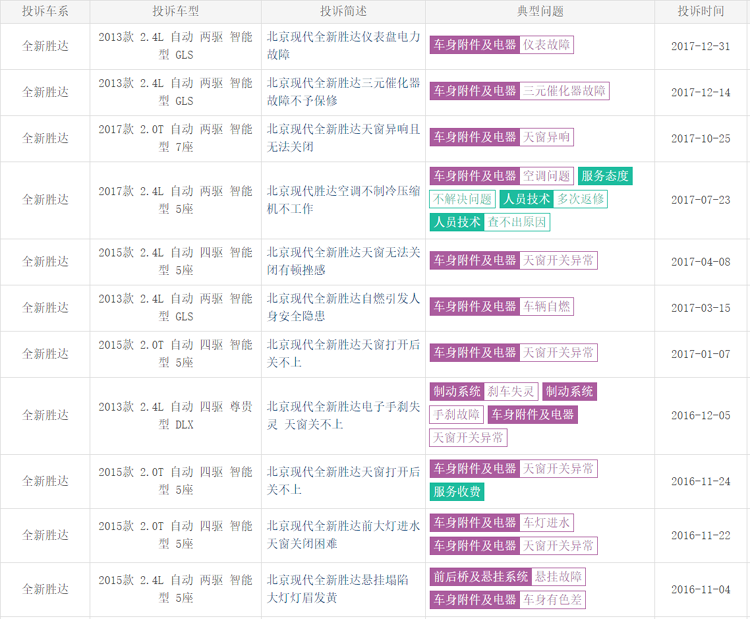Viewport: 750px width, 619px height.
Task: Click 制动系统 tag beside 刹车失灵
Action: (x=457, y=391)
